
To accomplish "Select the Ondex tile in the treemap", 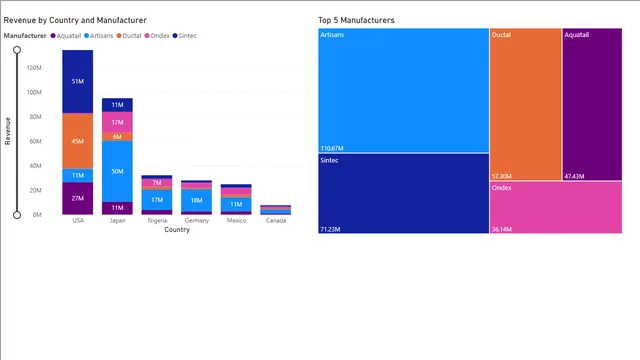I will pyautogui.click(x=556, y=207).
